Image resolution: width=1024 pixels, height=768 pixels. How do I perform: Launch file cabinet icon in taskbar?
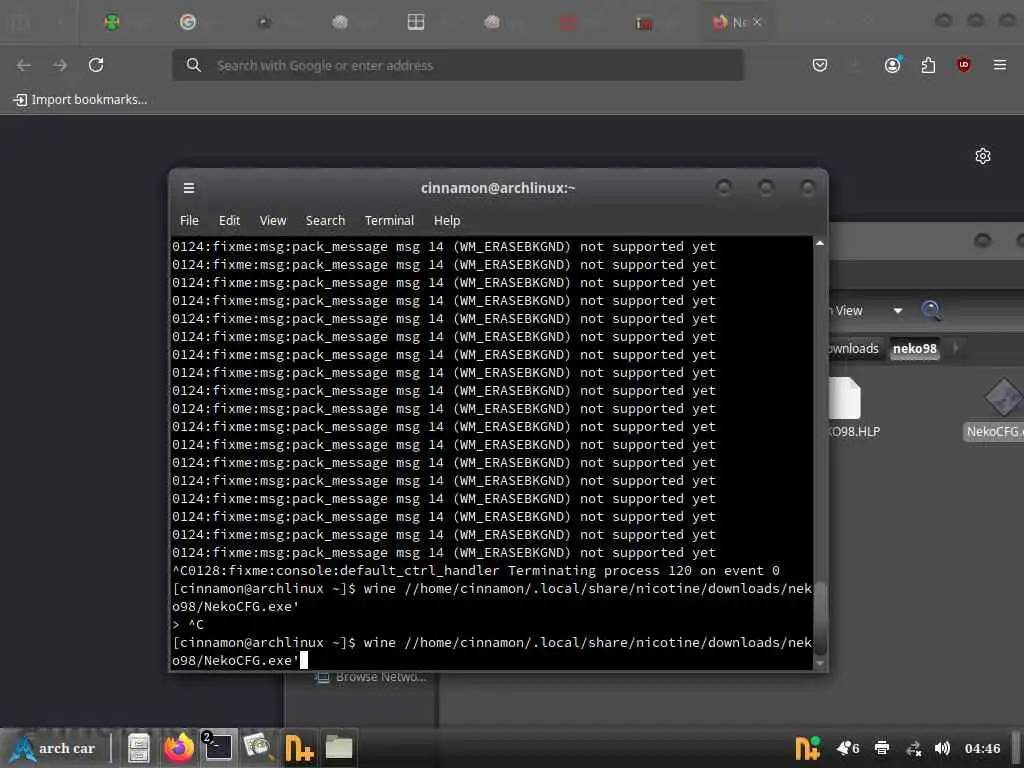coord(138,748)
